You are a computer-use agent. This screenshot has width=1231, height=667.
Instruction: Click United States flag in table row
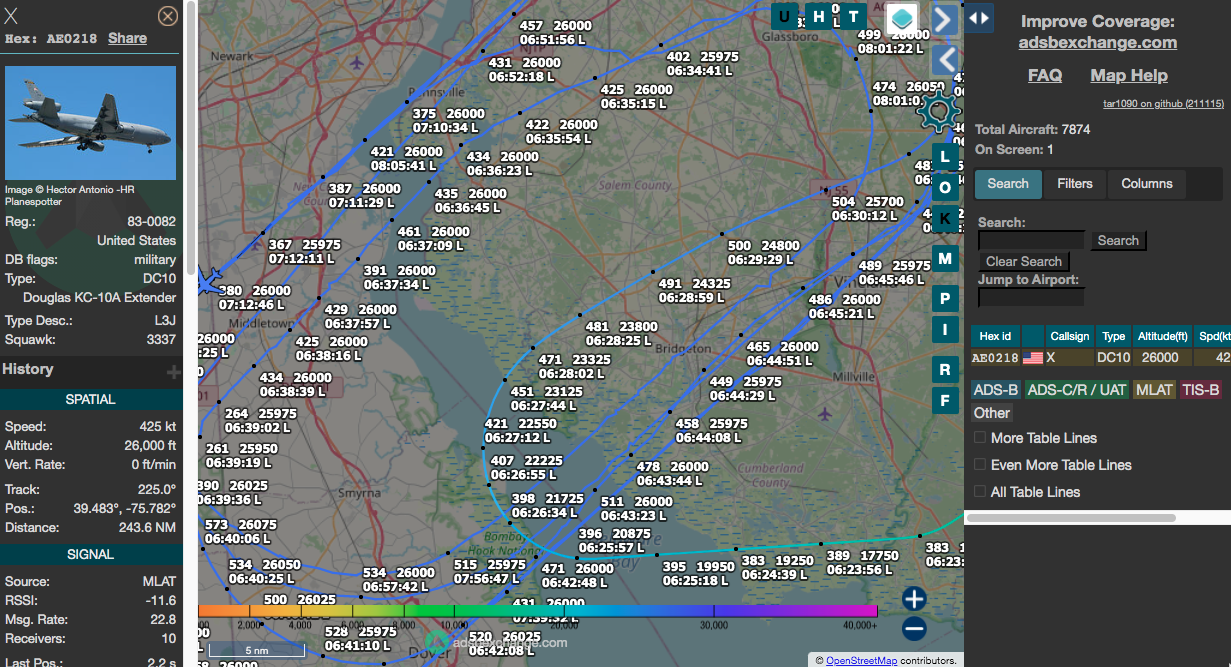1032,357
